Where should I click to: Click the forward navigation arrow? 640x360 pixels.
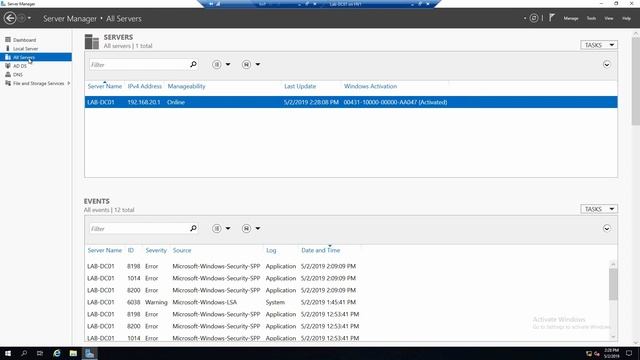pos(22,18)
